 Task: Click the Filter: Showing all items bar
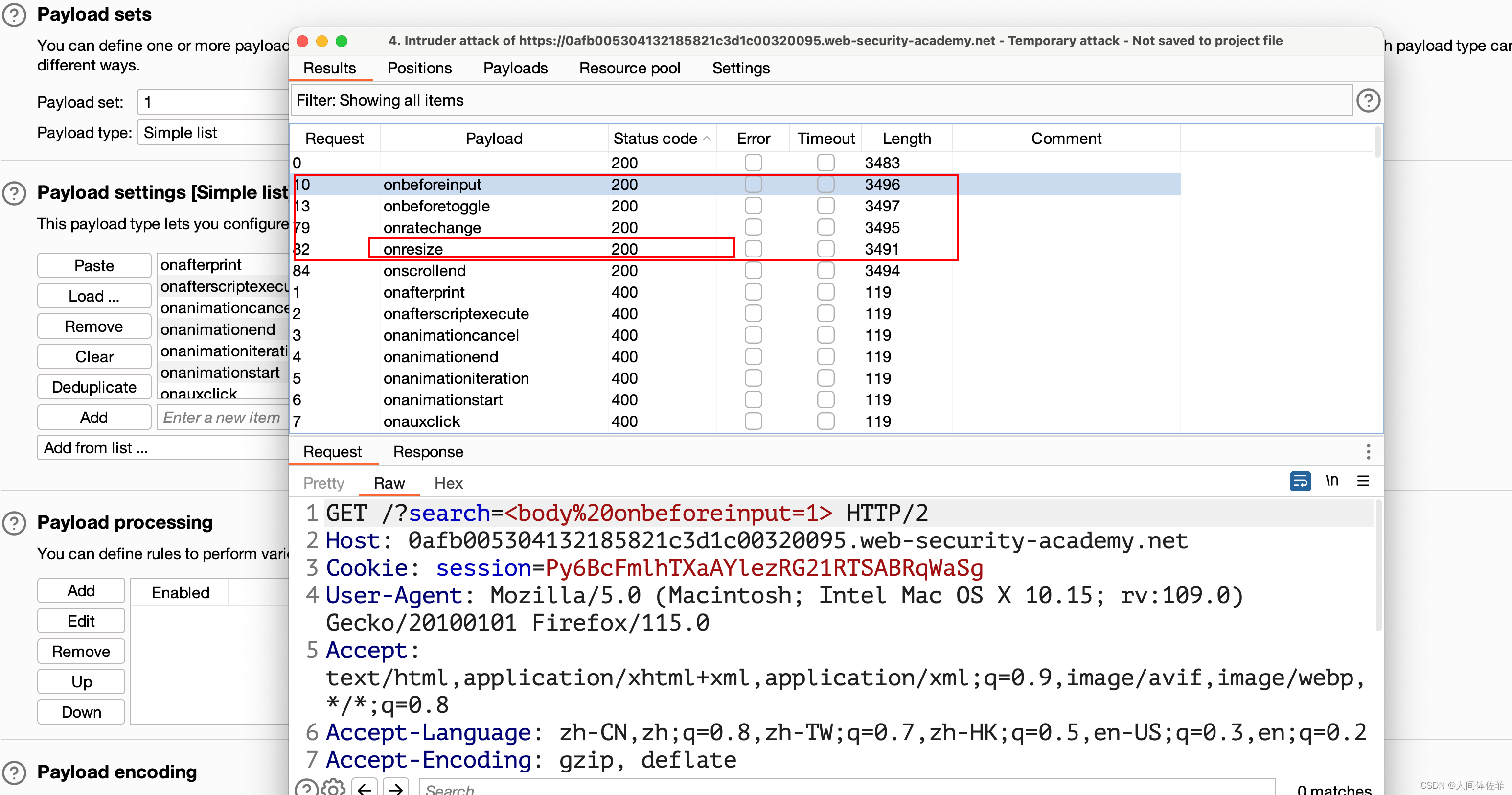[x=821, y=100]
